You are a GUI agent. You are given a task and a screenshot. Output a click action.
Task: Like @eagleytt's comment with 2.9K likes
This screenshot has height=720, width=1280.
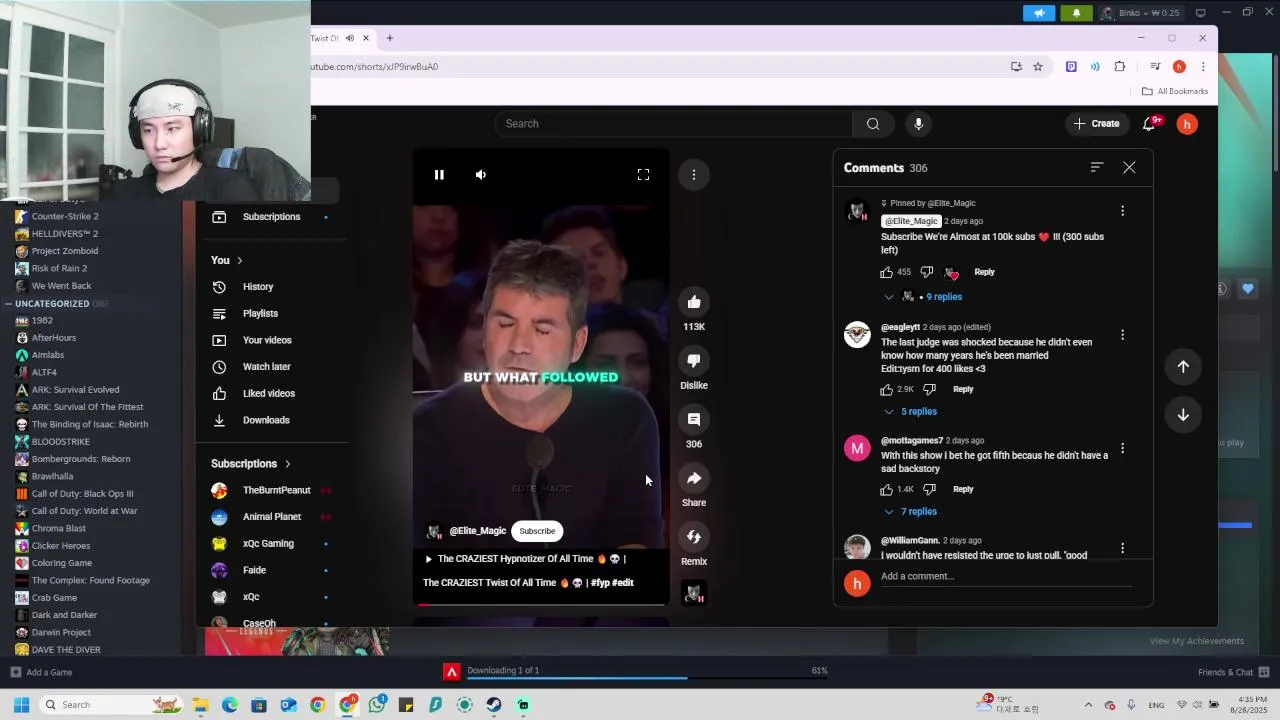click(886, 389)
